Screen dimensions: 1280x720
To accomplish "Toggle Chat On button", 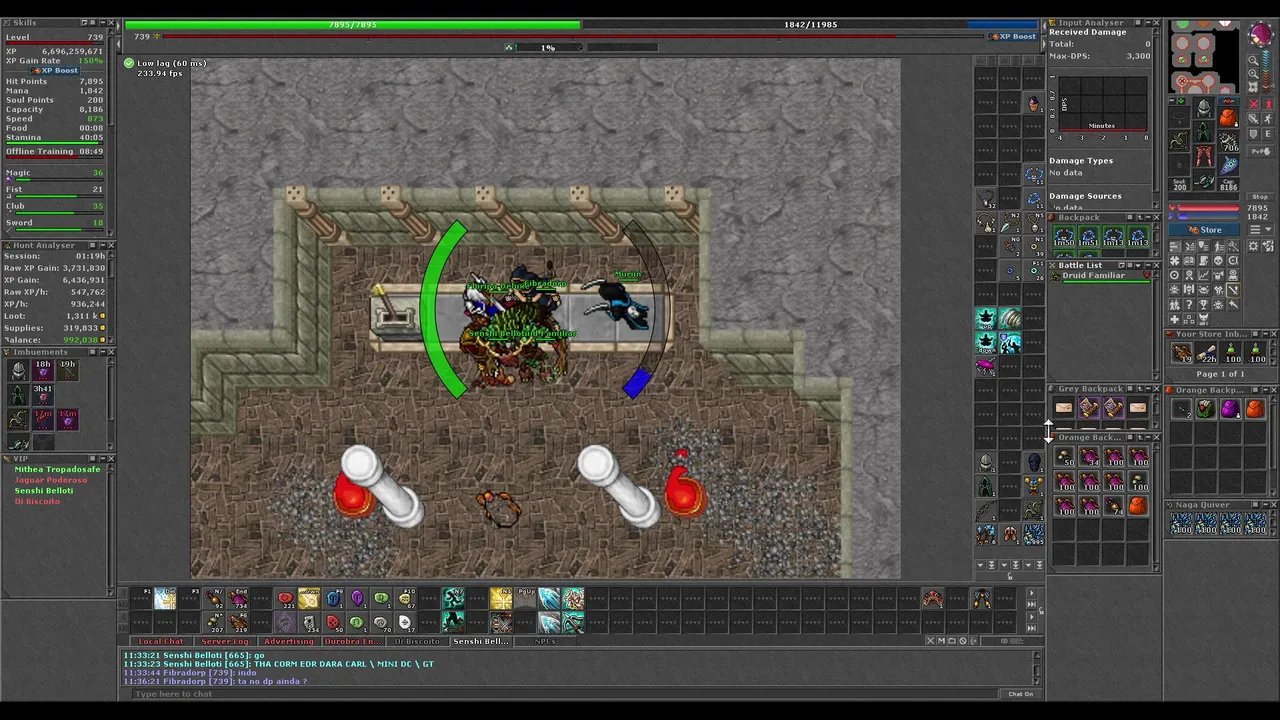I will [x=1020, y=693].
